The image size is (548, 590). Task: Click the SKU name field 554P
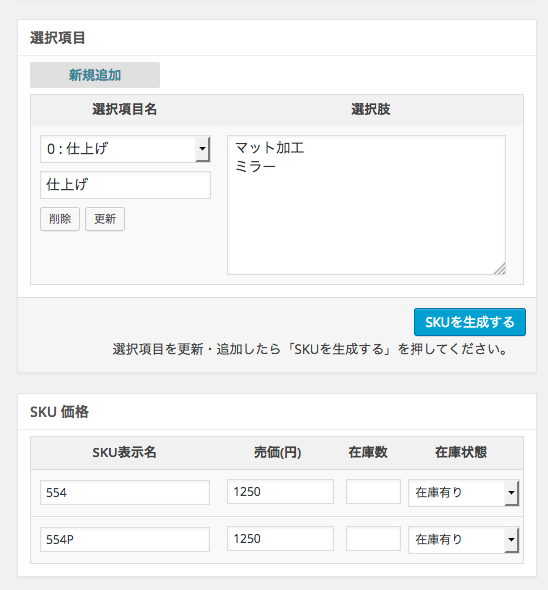pyautogui.click(x=125, y=539)
